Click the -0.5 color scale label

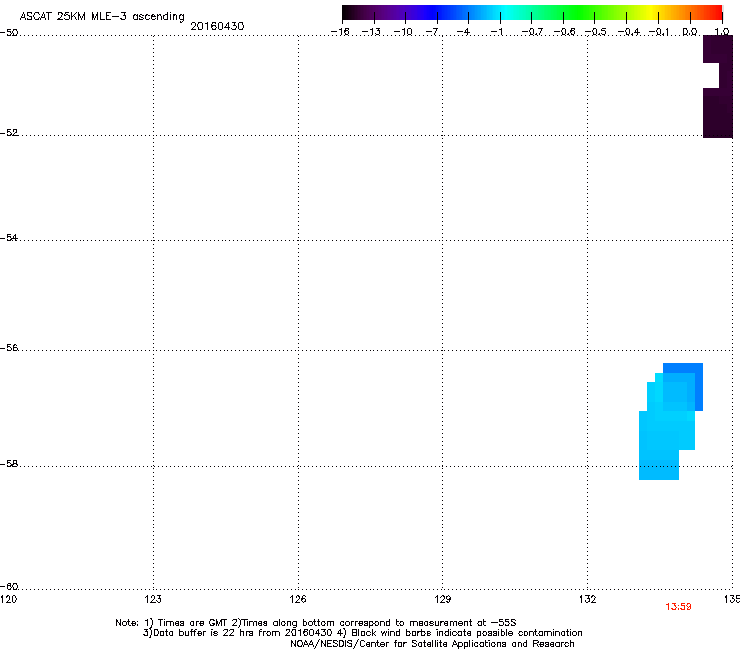595,32
